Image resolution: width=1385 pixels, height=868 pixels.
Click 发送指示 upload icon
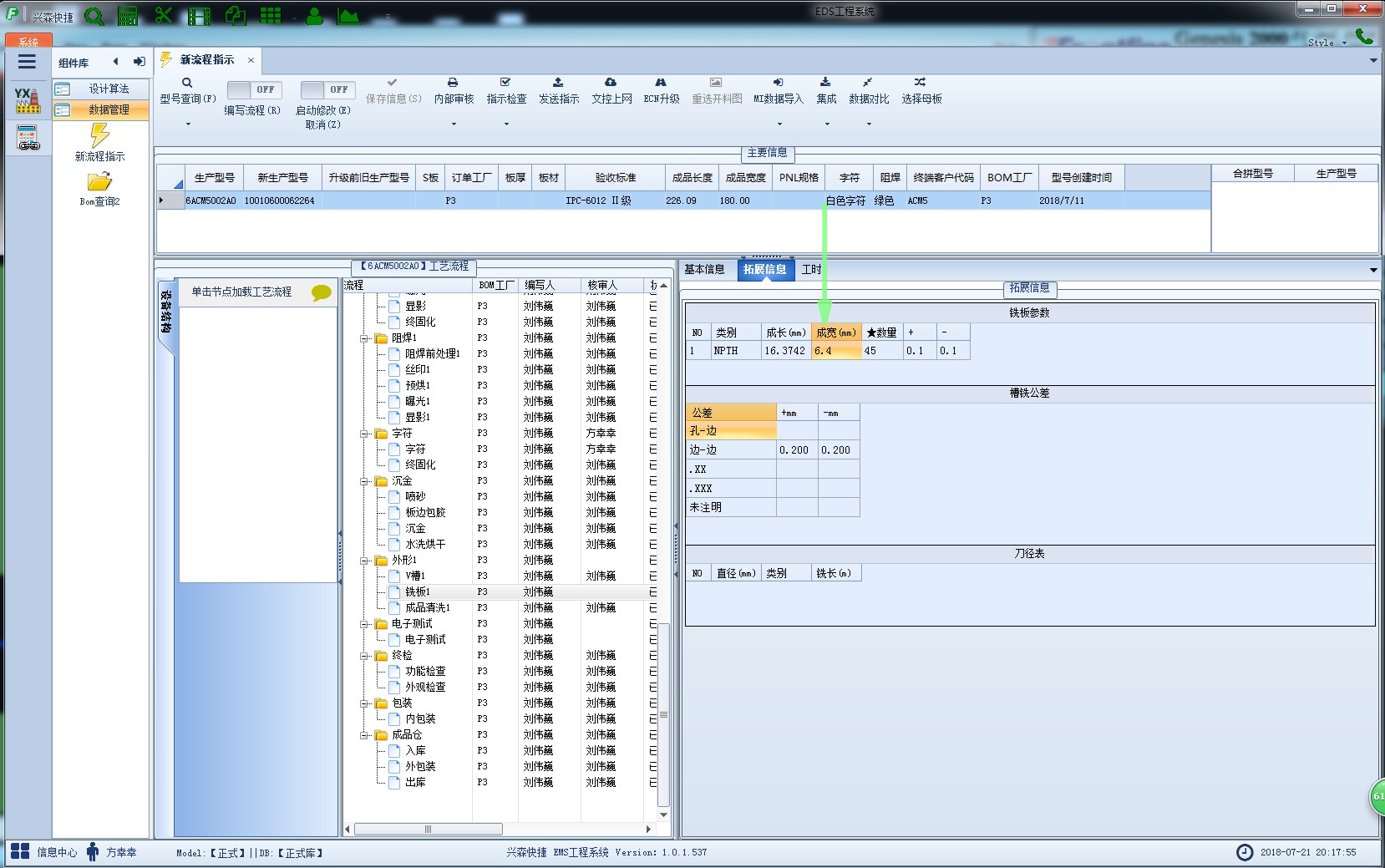coord(558,82)
